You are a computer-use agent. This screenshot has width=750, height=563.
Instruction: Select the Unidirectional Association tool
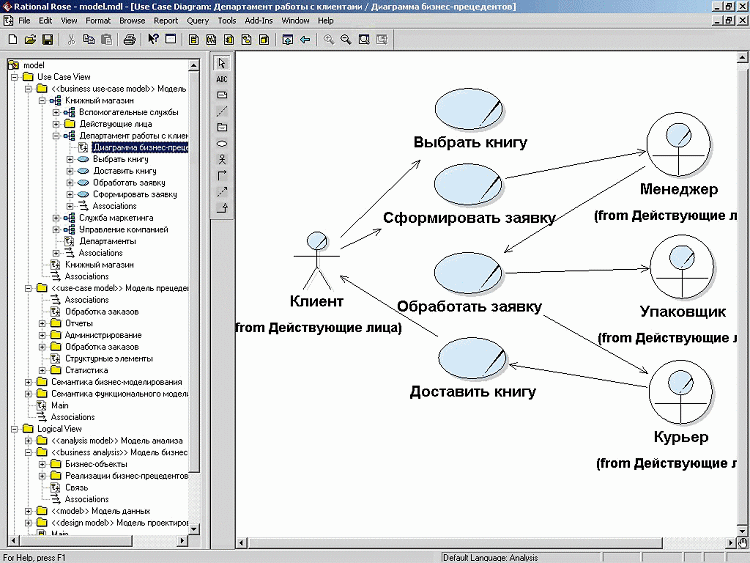coord(222,176)
